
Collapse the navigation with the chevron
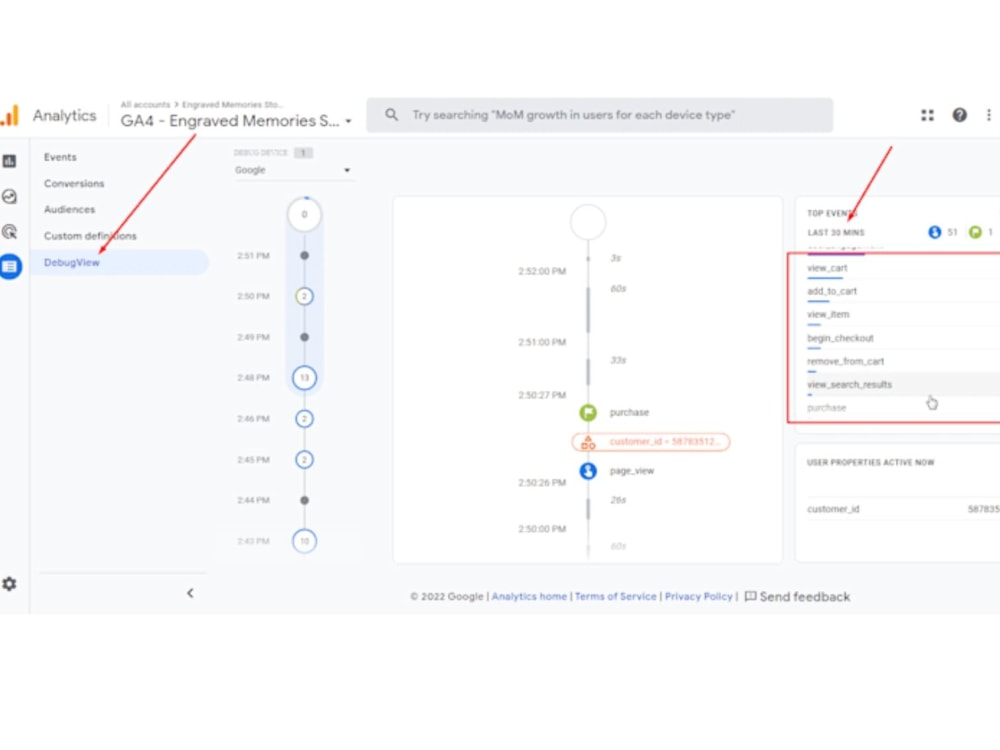coord(190,592)
